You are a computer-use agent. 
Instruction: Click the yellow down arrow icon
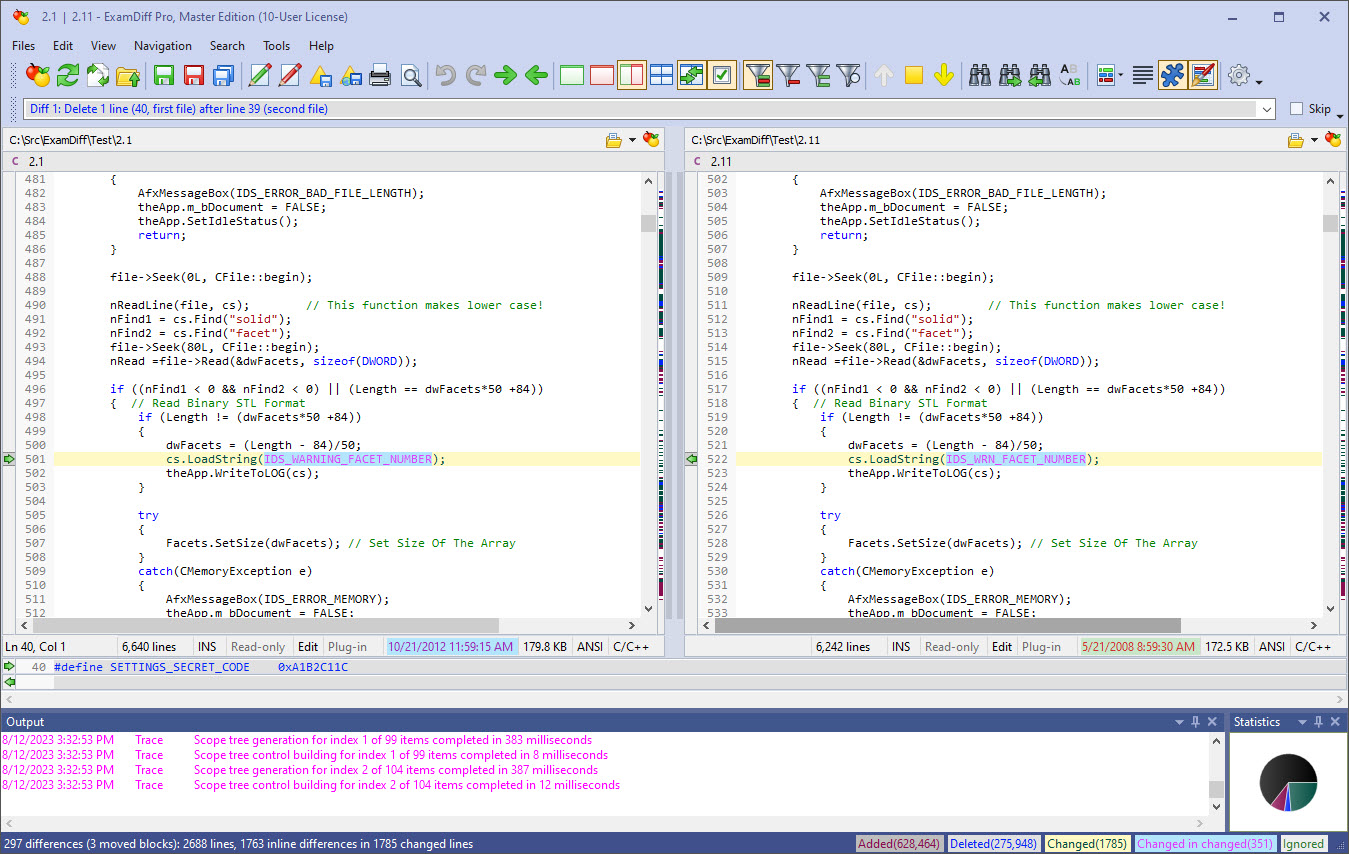(x=944, y=75)
